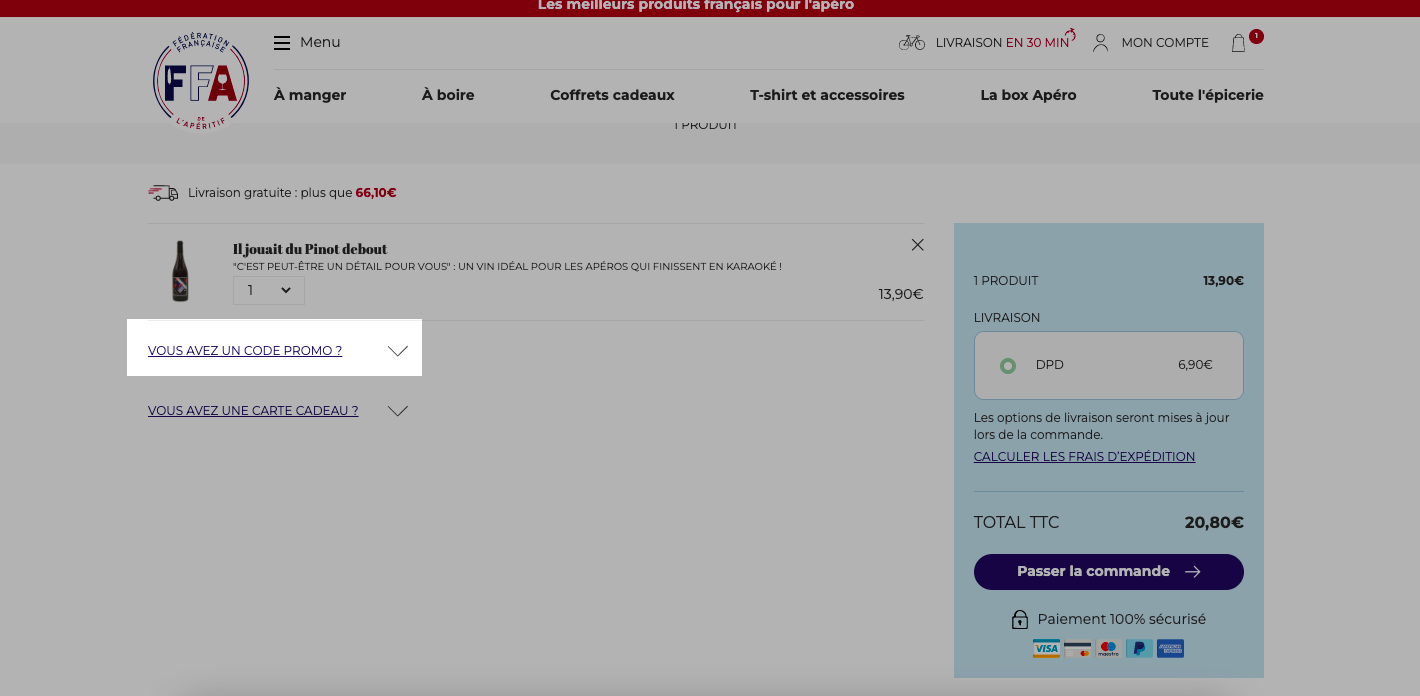The width and height of the screenshot is (1420, 696).
Task: Open Toute l'épicerie menu
Action: pyautogui.click(x=1208, y=95)
